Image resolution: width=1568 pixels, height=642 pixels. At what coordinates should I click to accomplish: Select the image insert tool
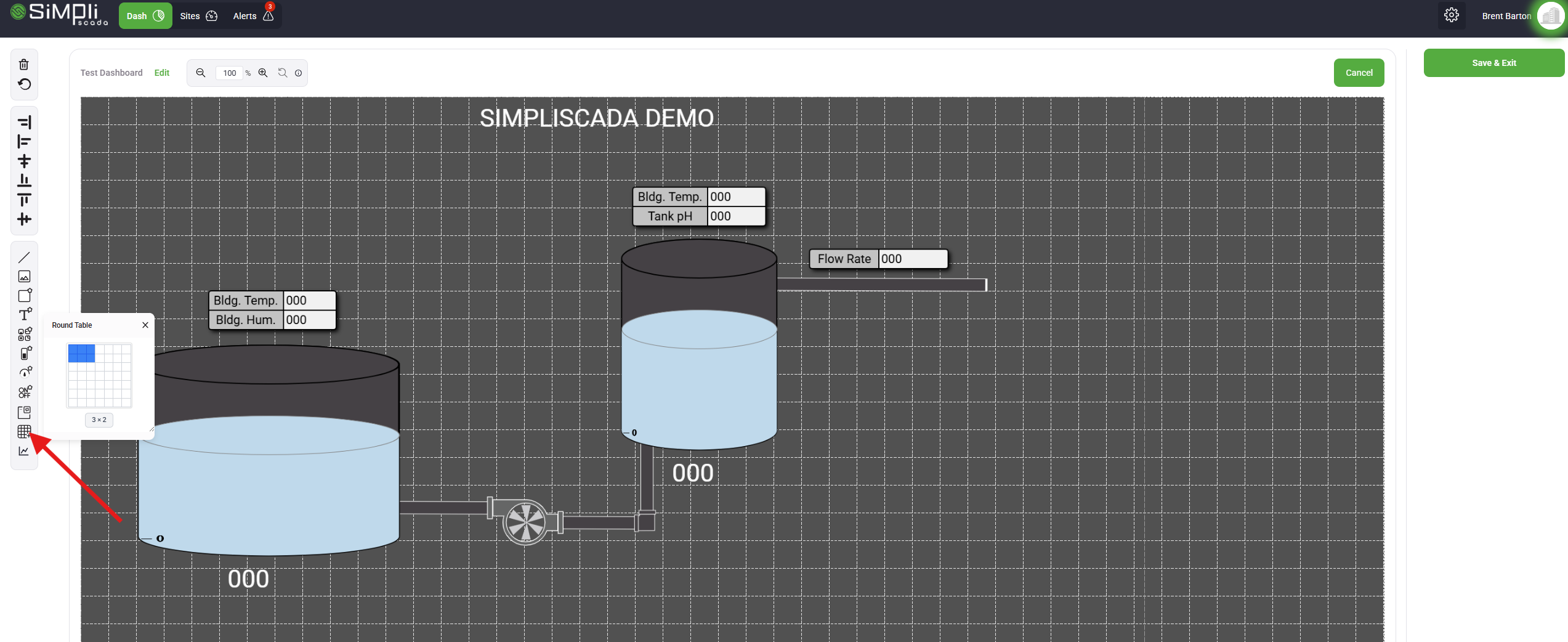24,277
